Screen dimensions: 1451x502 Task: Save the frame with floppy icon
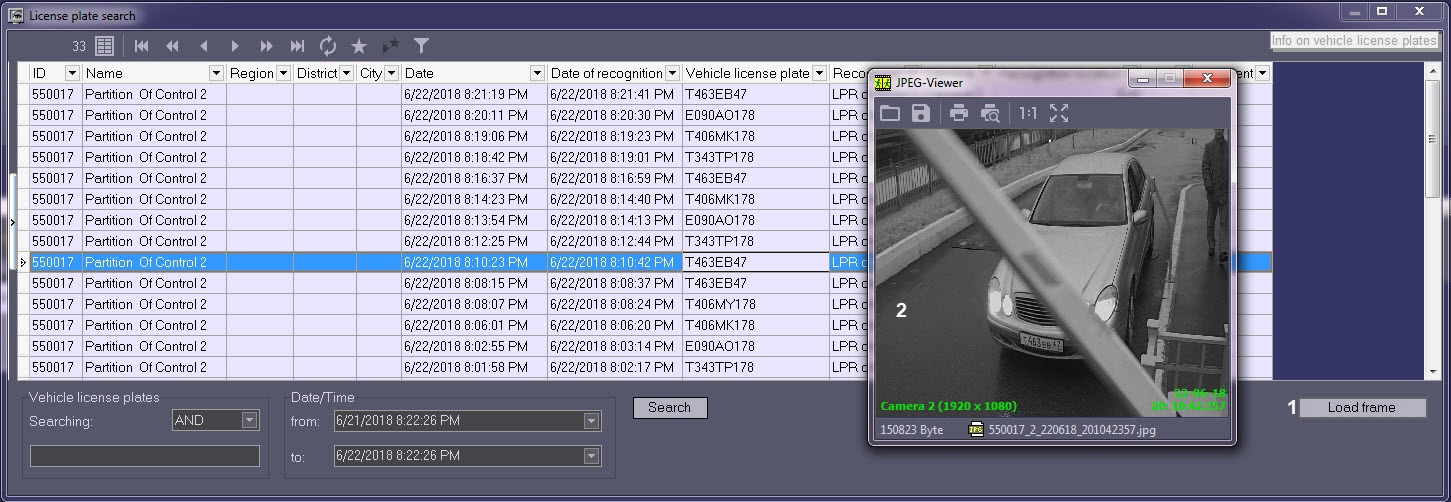pos(921,113)
